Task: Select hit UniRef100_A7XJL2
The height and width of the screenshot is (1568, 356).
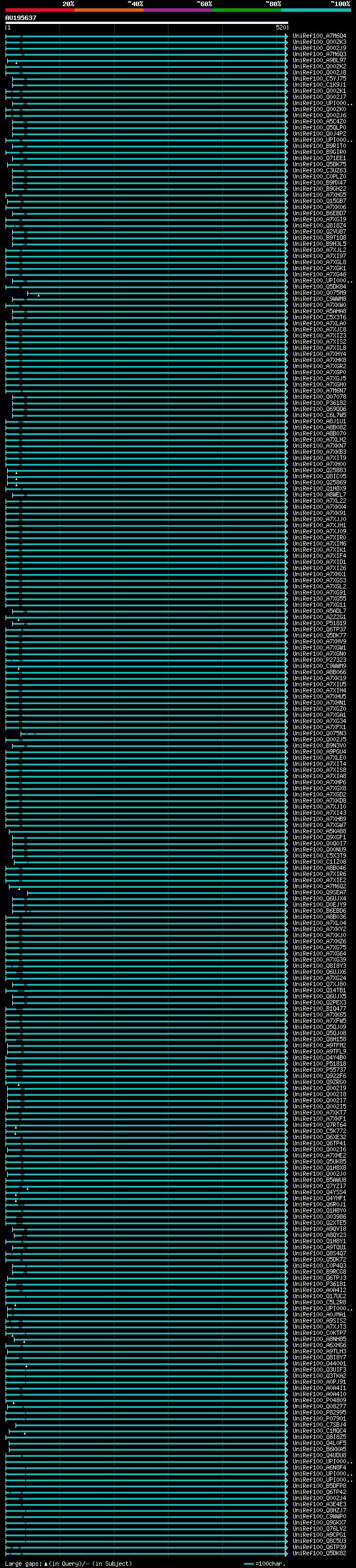Action: (x=319, y=250)
